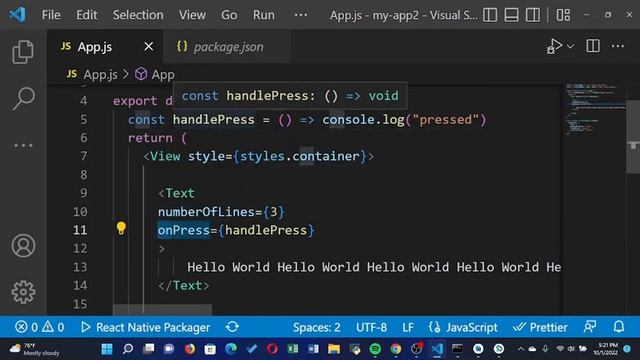This screenshot has width=640, height=360.
Task: Change indentation Spaces: 2
Action: (317, 327)
